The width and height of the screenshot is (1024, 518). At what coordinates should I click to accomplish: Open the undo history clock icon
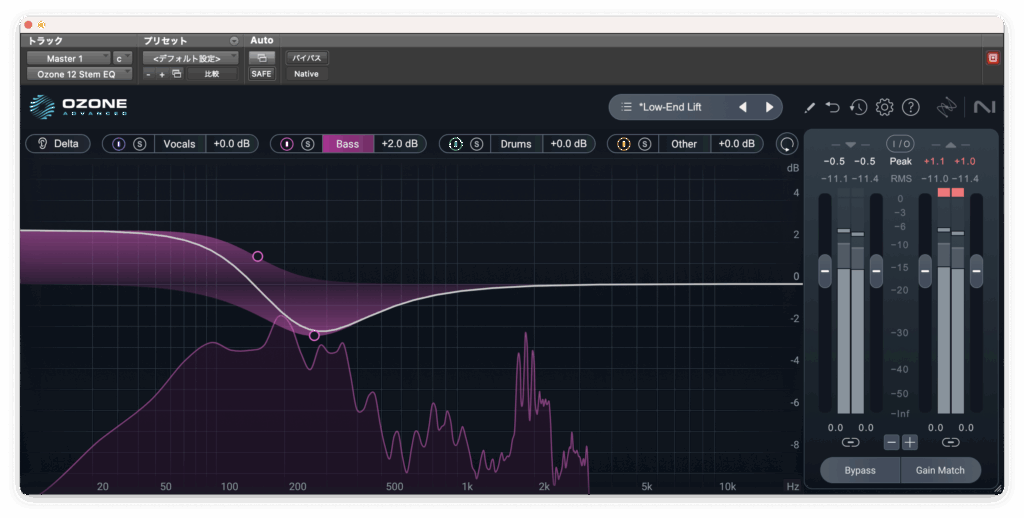point(858,107)
